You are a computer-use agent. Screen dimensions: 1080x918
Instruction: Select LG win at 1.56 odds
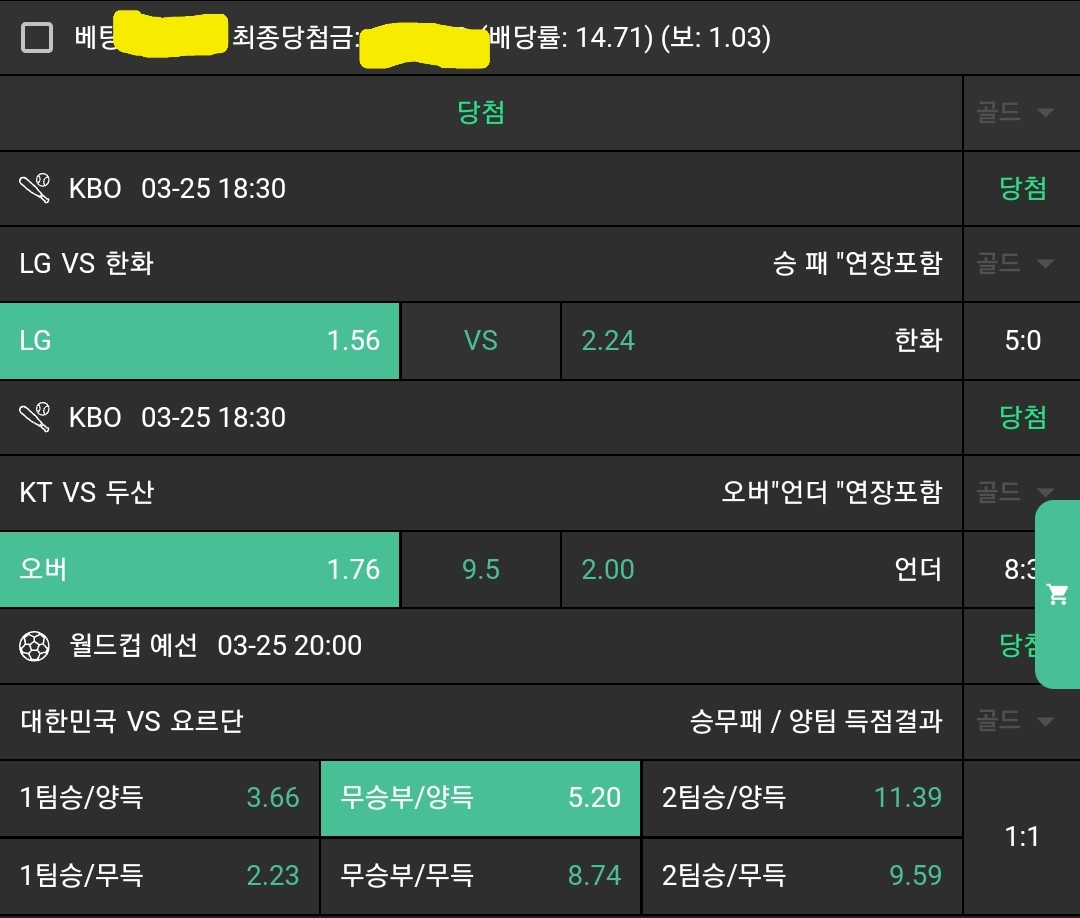(x=200, y=341)
